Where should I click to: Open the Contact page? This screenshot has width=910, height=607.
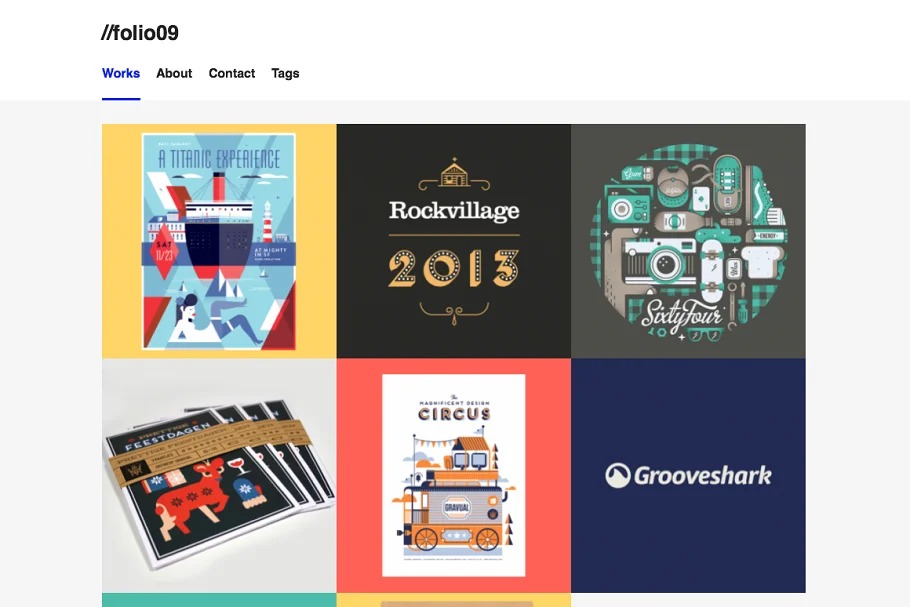pos(232,73)
